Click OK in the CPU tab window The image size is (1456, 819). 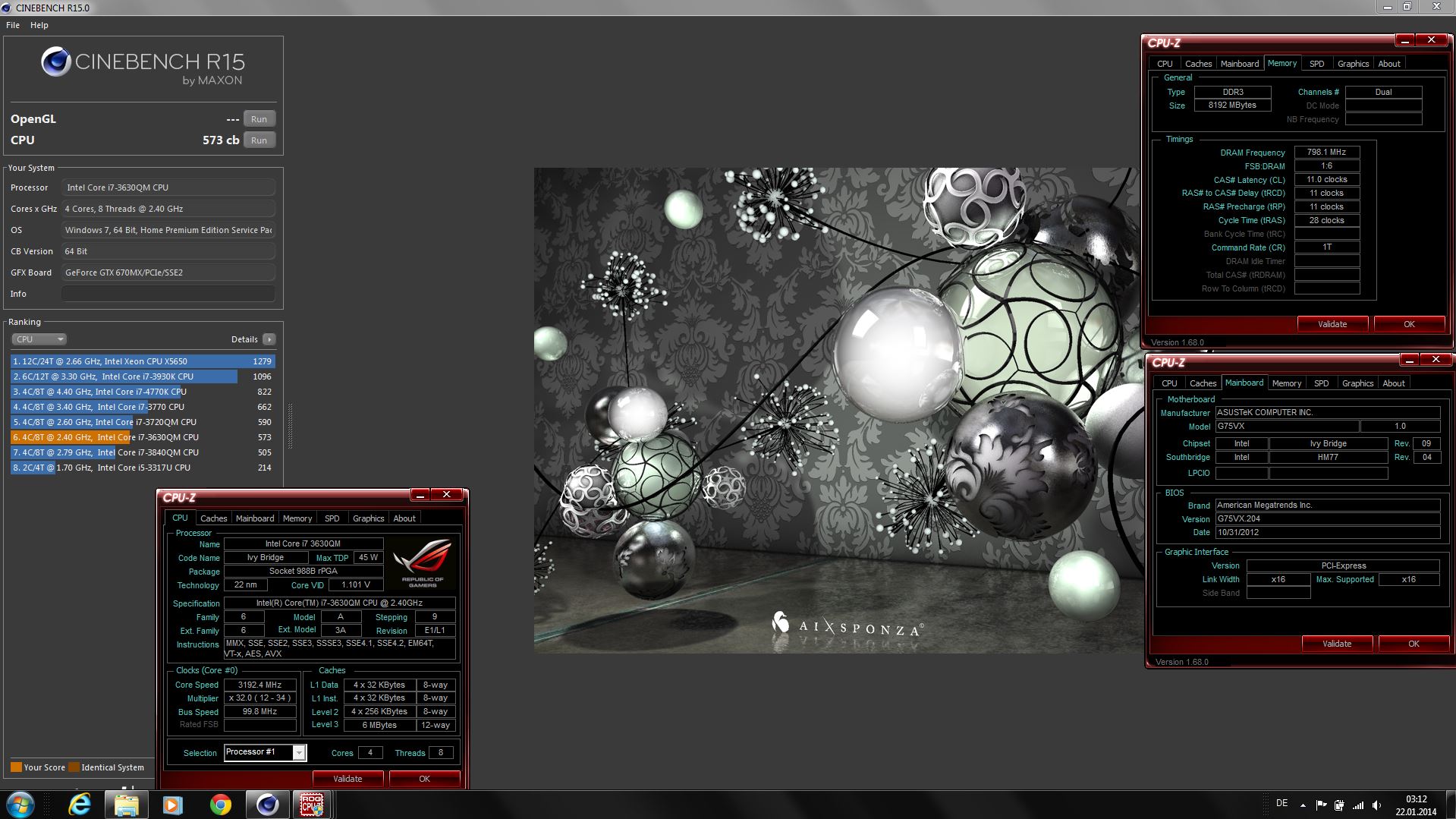tap(424, 779)
